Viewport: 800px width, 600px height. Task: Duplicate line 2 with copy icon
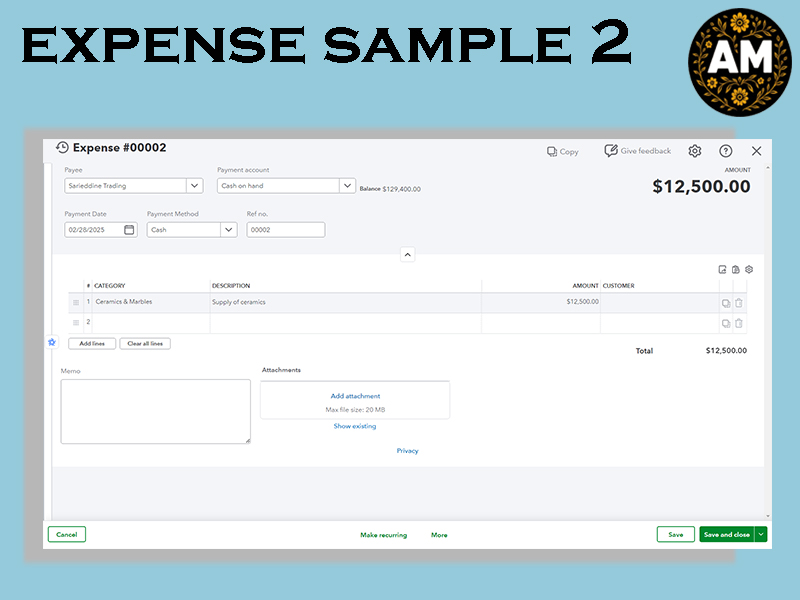tap(726, 323)
